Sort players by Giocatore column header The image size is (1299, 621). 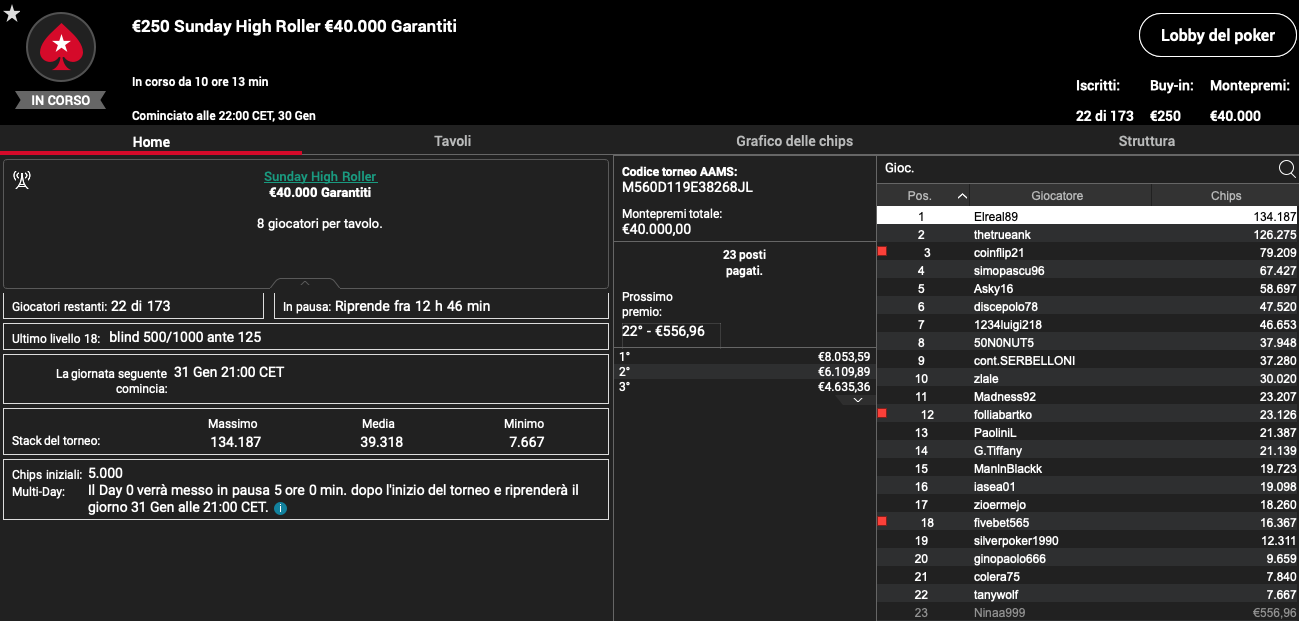coord(1057,196)
